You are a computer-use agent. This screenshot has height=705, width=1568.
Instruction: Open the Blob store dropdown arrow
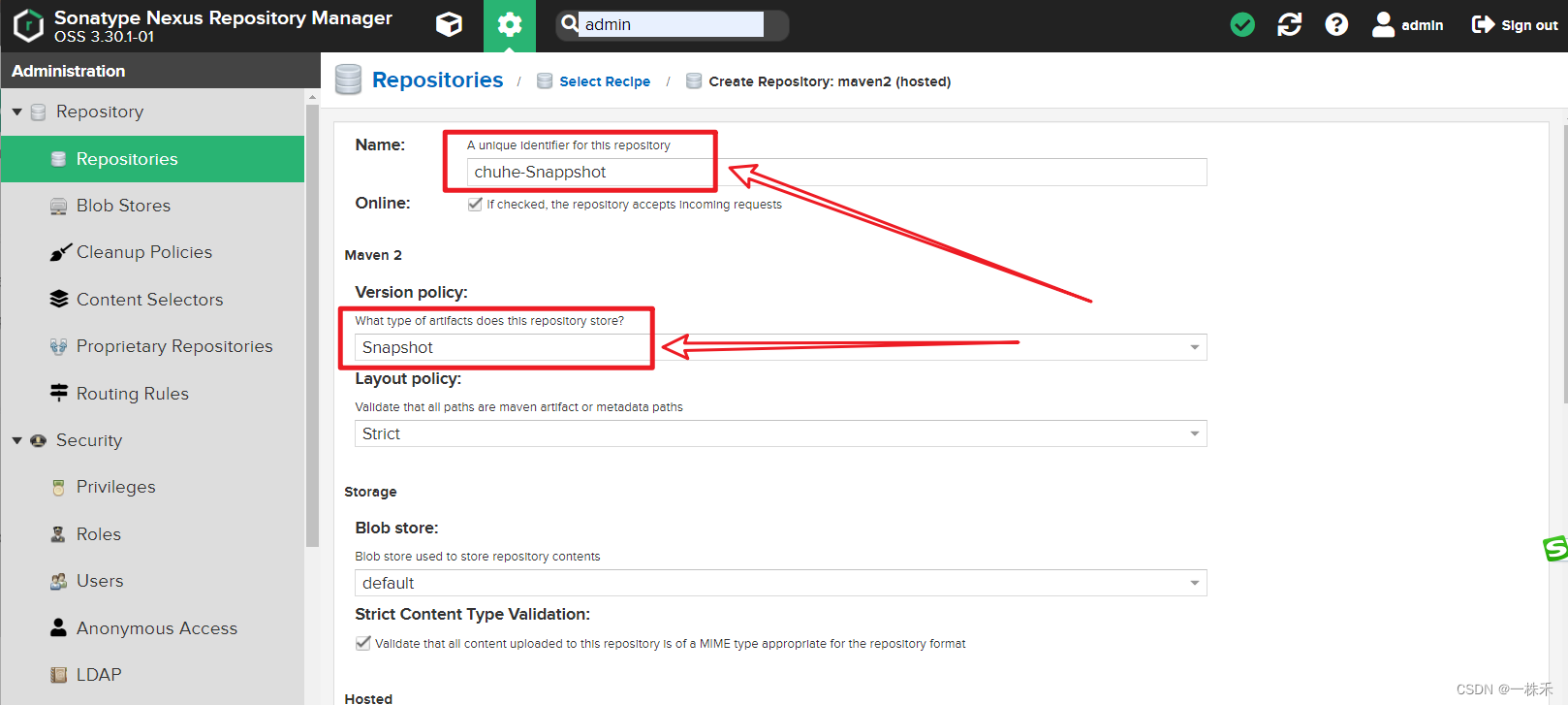1194,583
